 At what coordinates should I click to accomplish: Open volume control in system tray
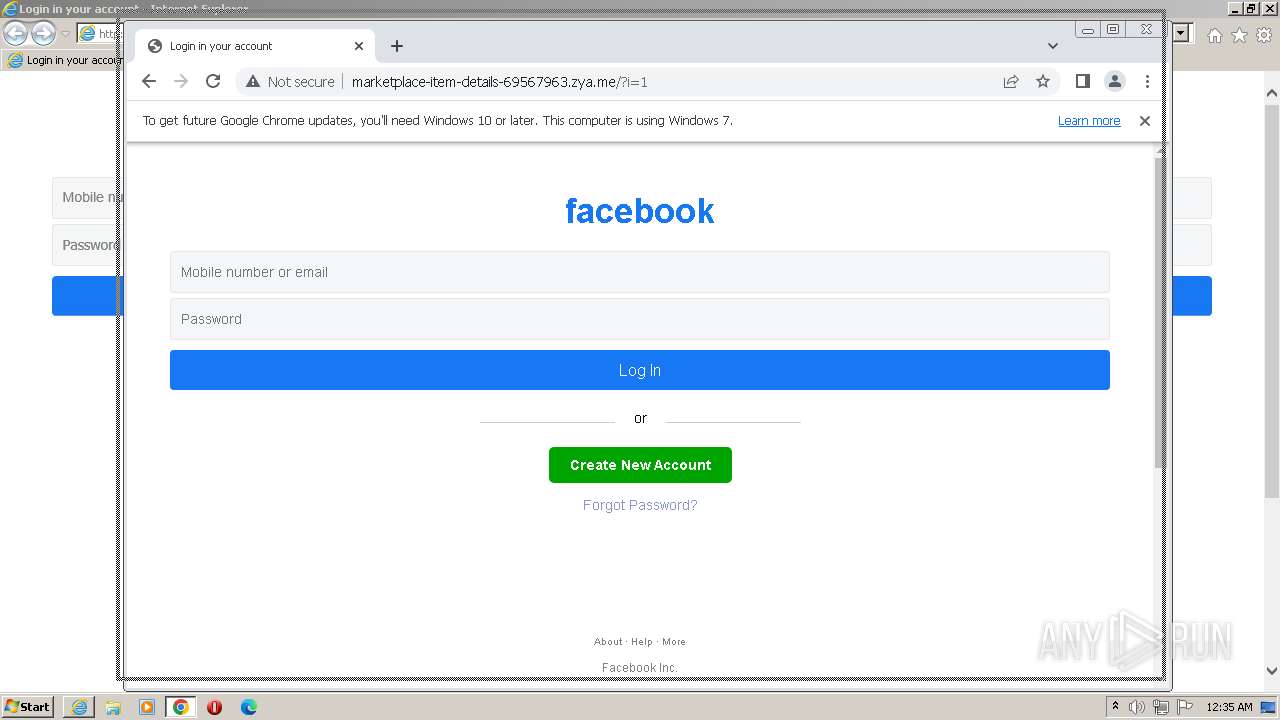[x=1137, y=707]
